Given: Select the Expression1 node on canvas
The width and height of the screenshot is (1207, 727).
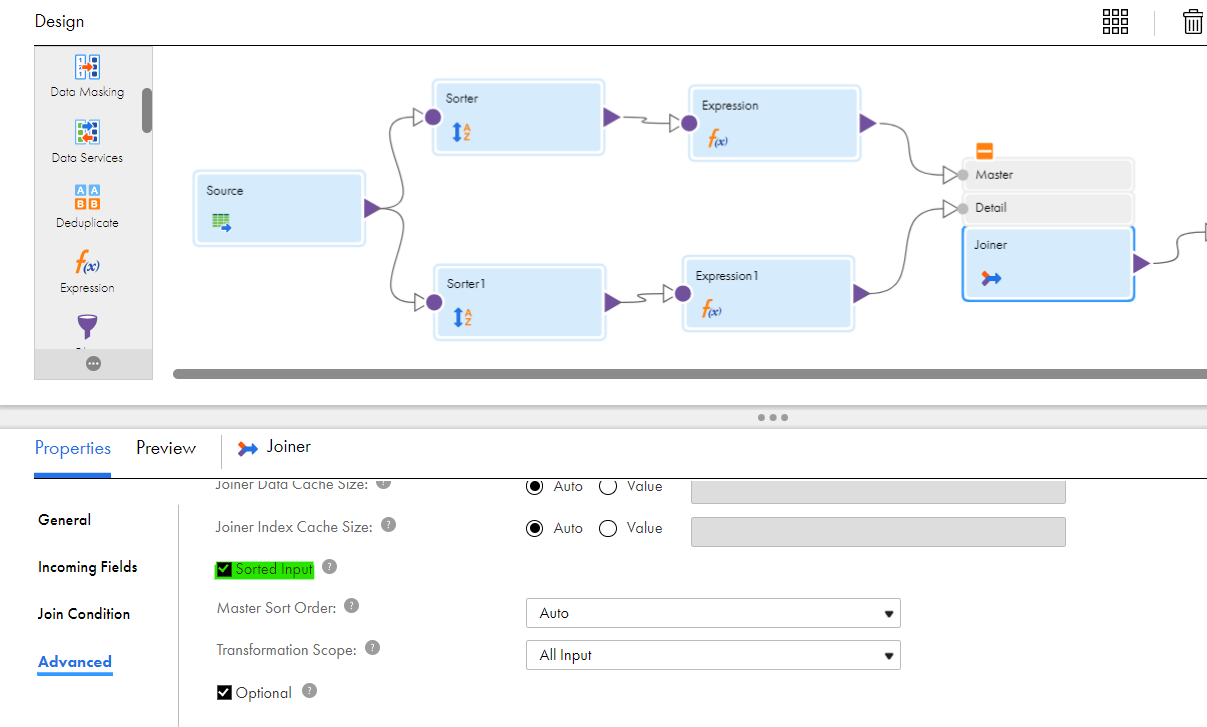Looking at the screenshot, I should tap(768, 293).
